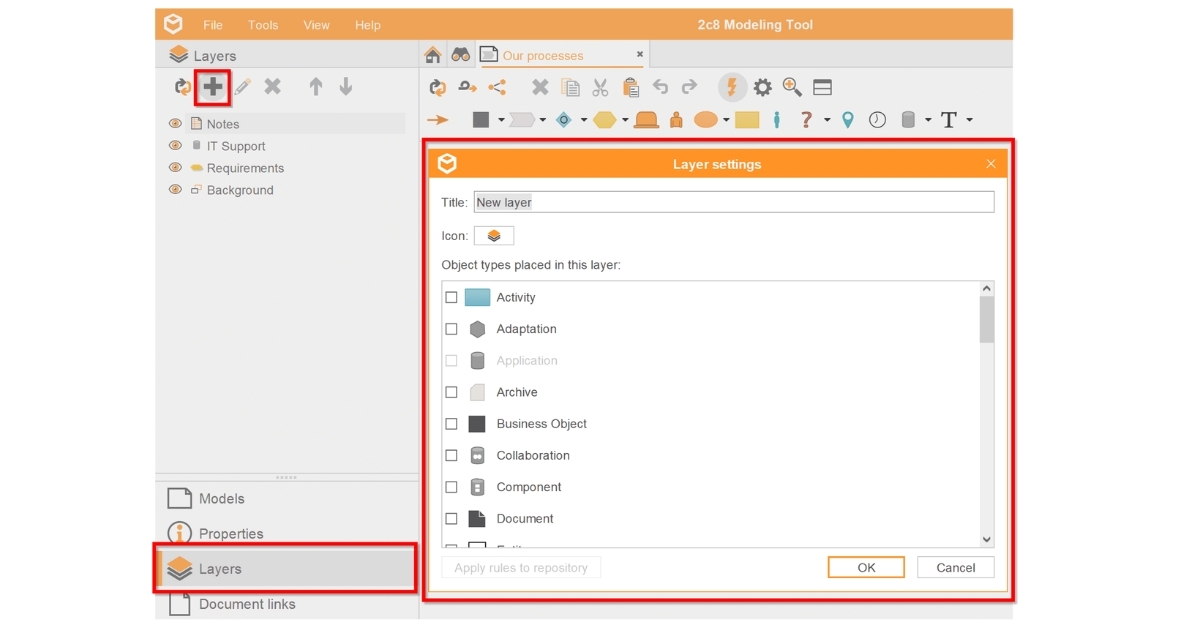Click the edit layer pencil icon
This screenshot has height=628, width=1200.
click(242, 87)
